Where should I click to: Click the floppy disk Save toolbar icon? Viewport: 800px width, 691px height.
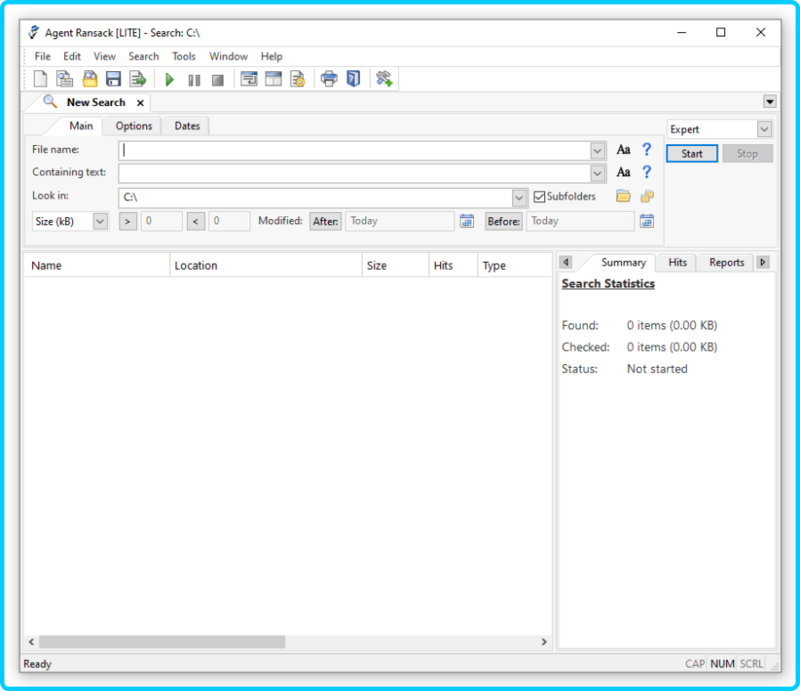pyautogui.click(x=113, y=79)
